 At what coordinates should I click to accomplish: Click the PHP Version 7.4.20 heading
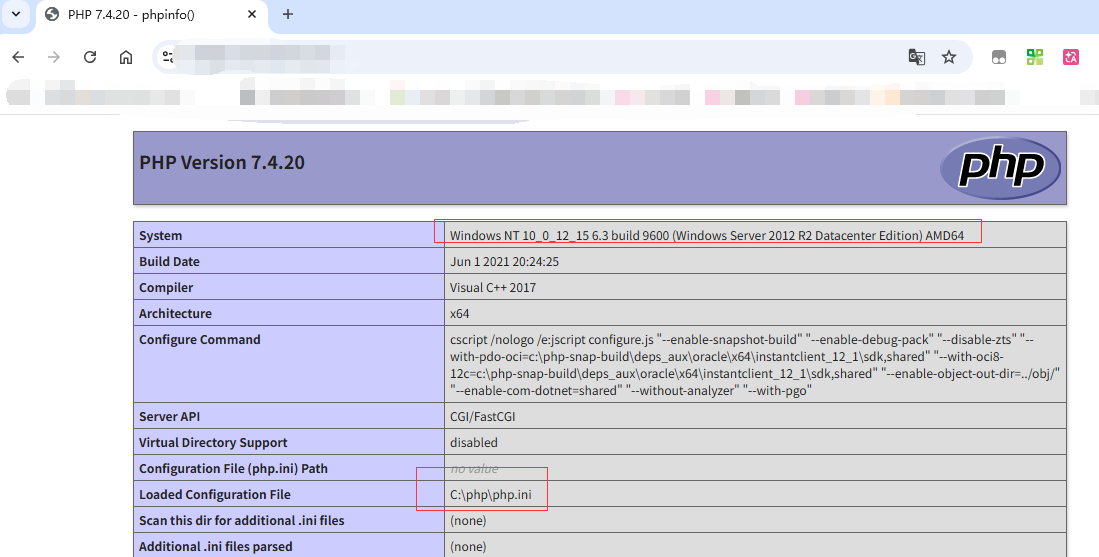222,162
